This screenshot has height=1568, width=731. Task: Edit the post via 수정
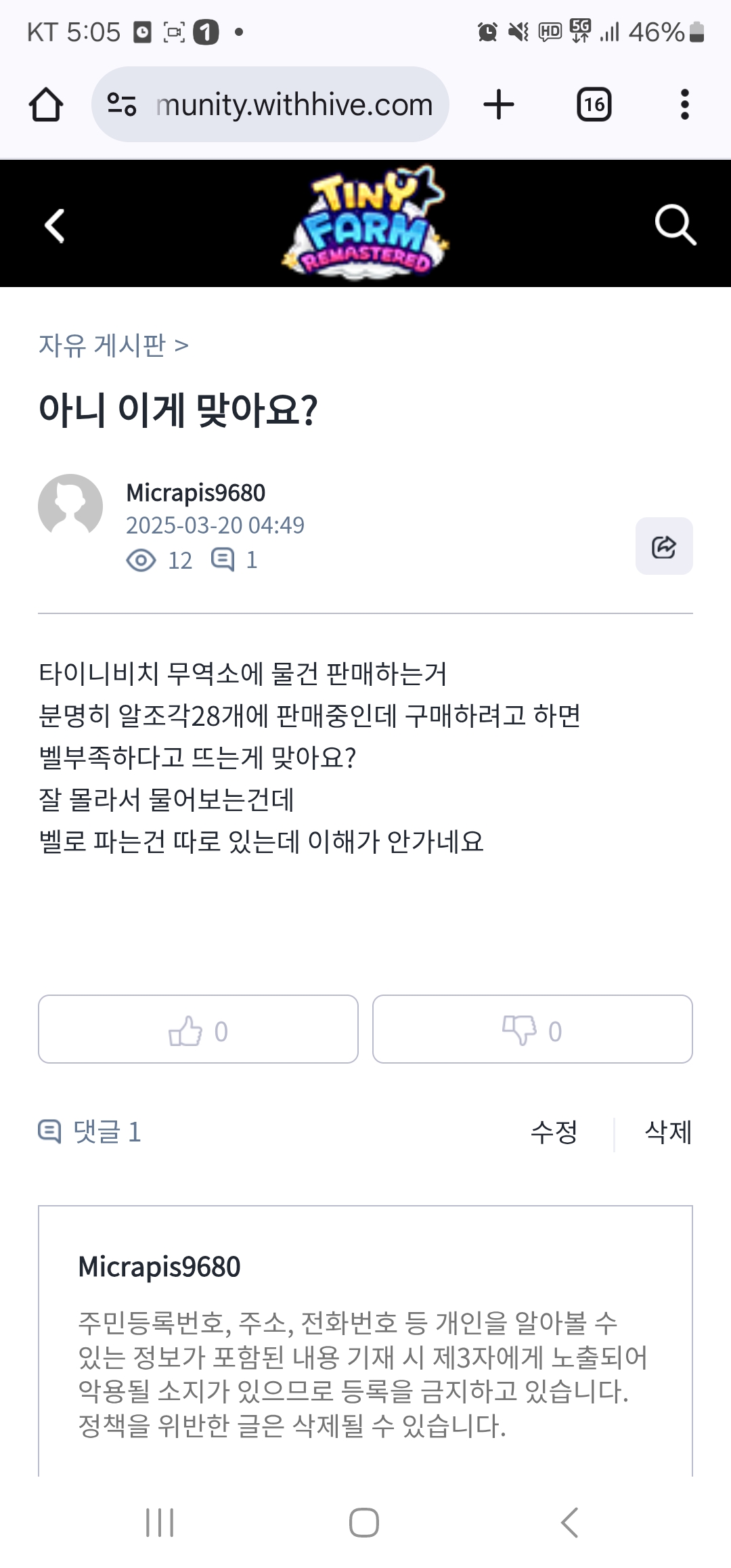554,1132
